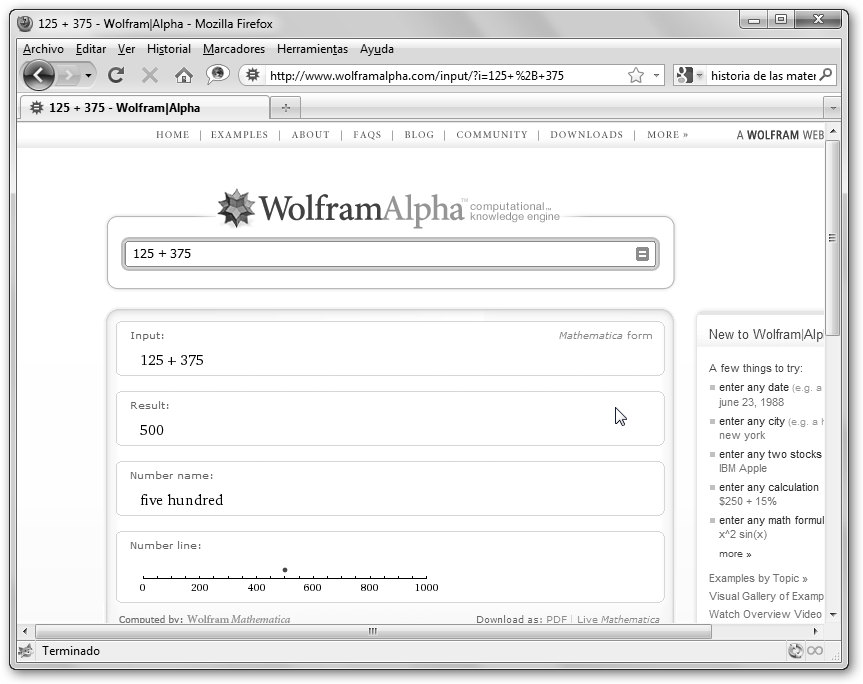Click the speech bubble globe toolbar icon
Screen dimensions: 863x684
[217, 75]
